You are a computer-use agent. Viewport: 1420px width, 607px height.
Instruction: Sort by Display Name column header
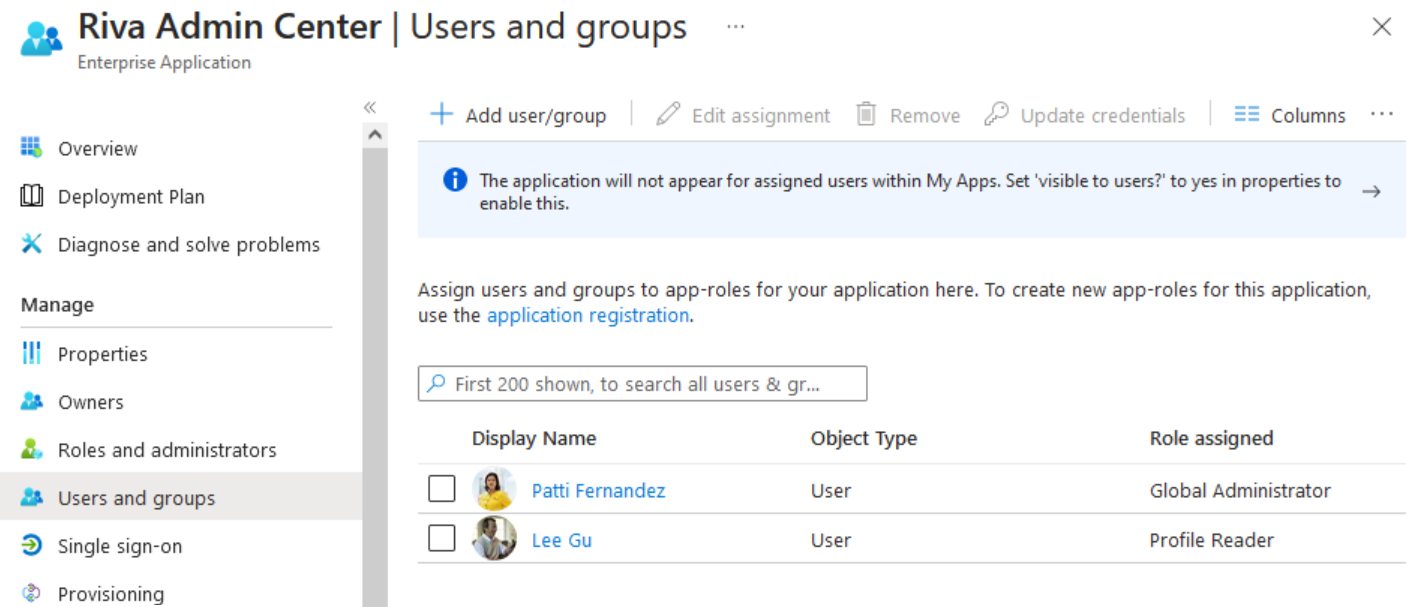534,438
